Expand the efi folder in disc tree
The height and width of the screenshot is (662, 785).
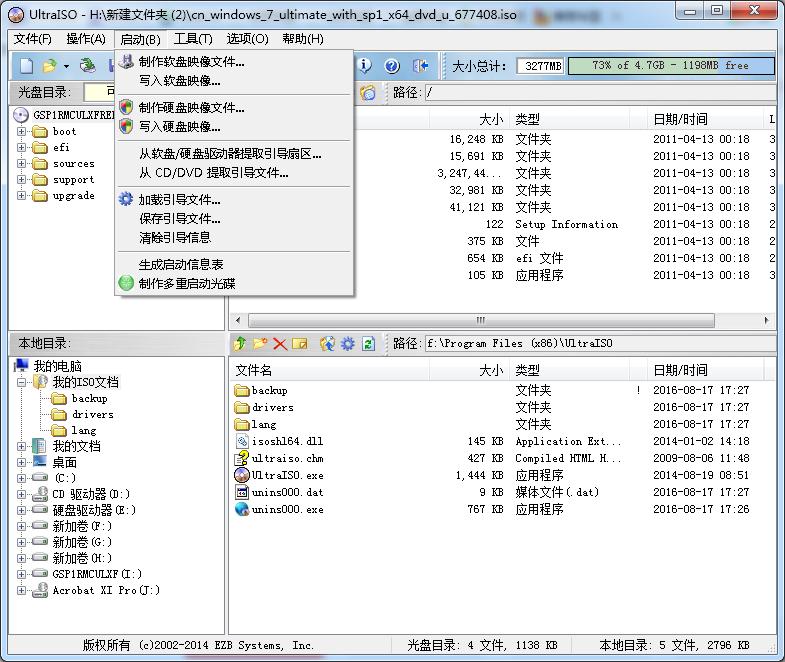21,147
